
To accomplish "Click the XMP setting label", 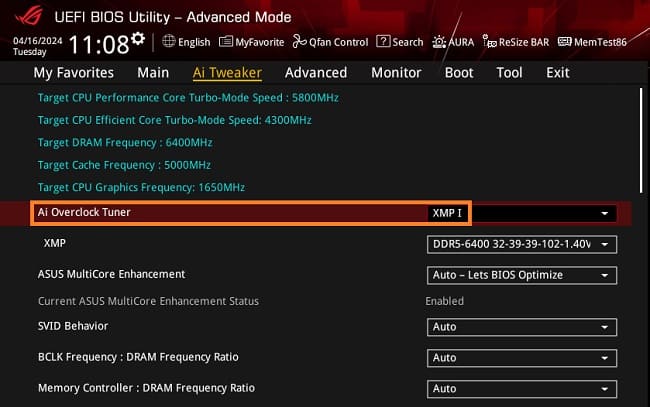I will (x=54, y=243).
